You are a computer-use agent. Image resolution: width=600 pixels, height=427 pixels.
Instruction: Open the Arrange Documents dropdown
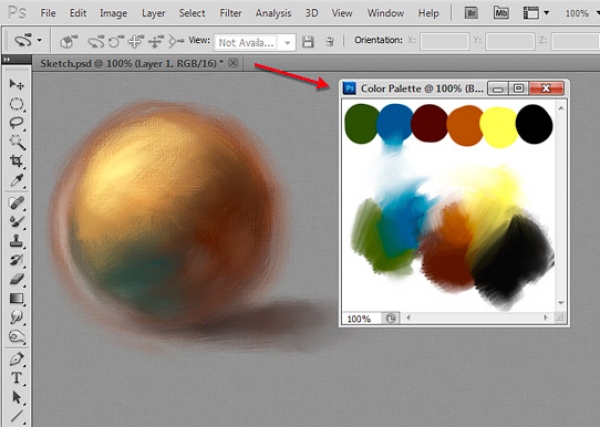(536, 13)
